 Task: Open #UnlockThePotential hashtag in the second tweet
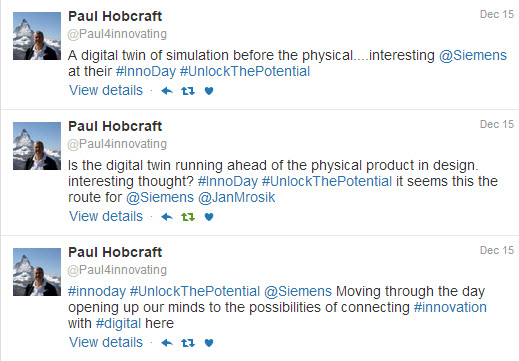tap(327, 182)
